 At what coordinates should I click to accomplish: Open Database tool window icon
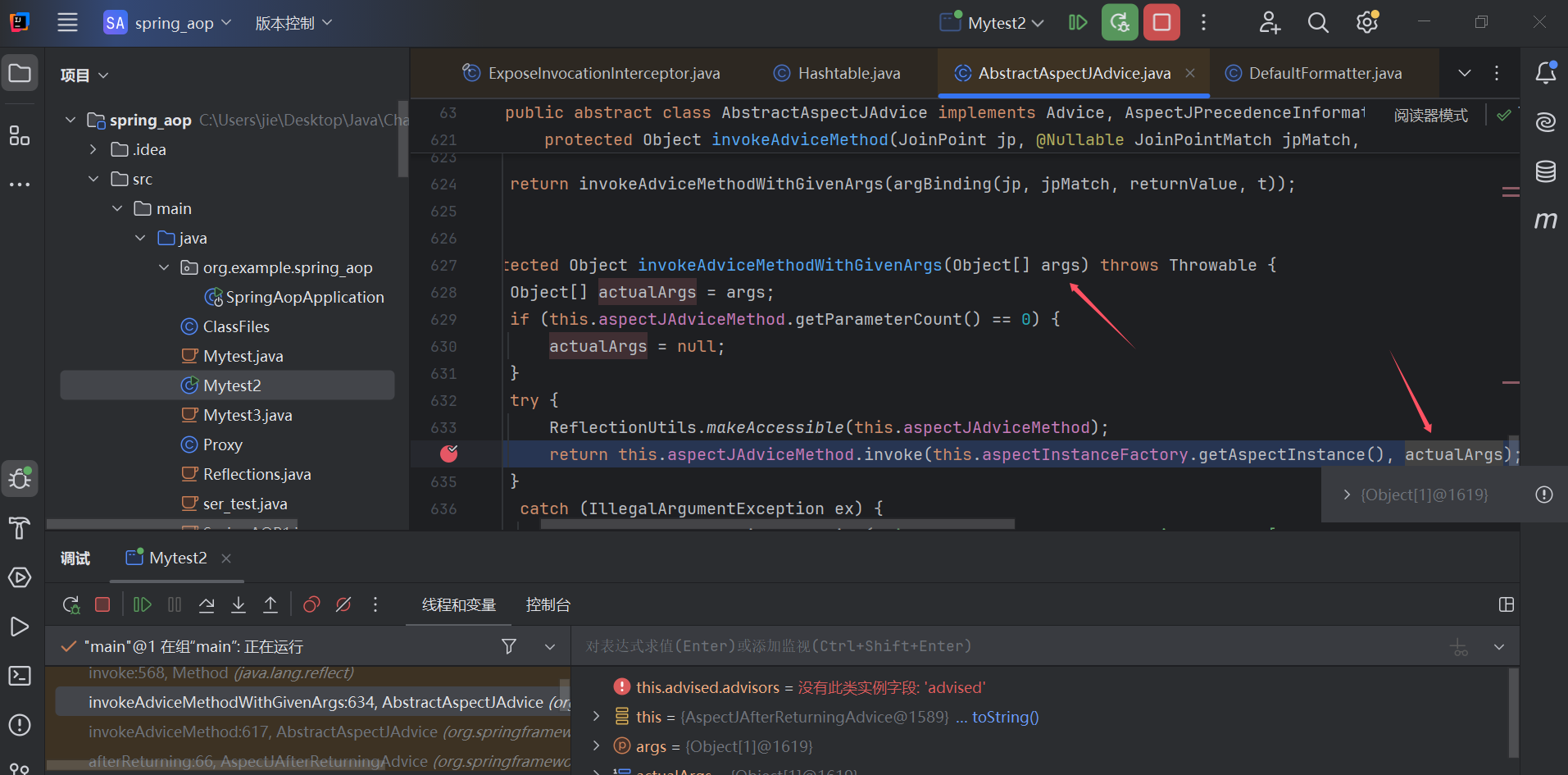click(1545, 171)
